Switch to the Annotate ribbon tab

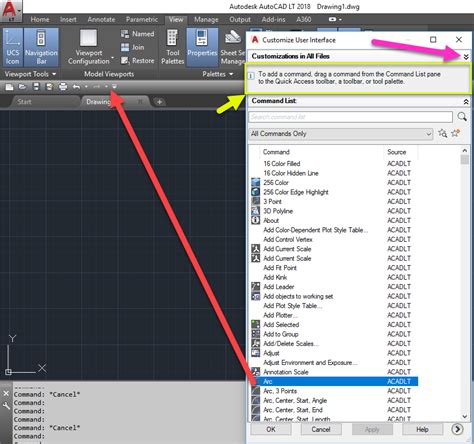point(101,19)
